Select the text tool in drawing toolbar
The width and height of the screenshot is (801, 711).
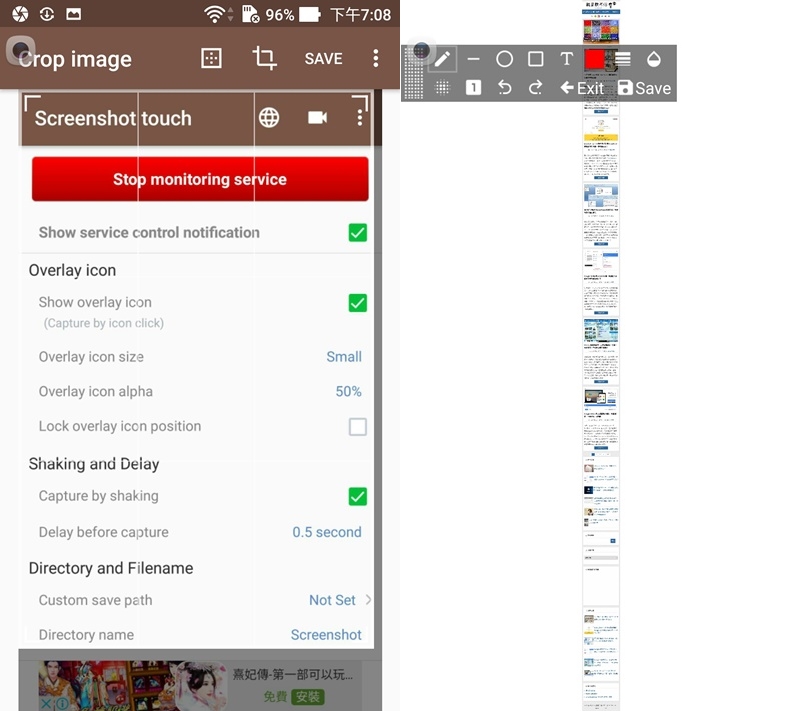[566, 59]
